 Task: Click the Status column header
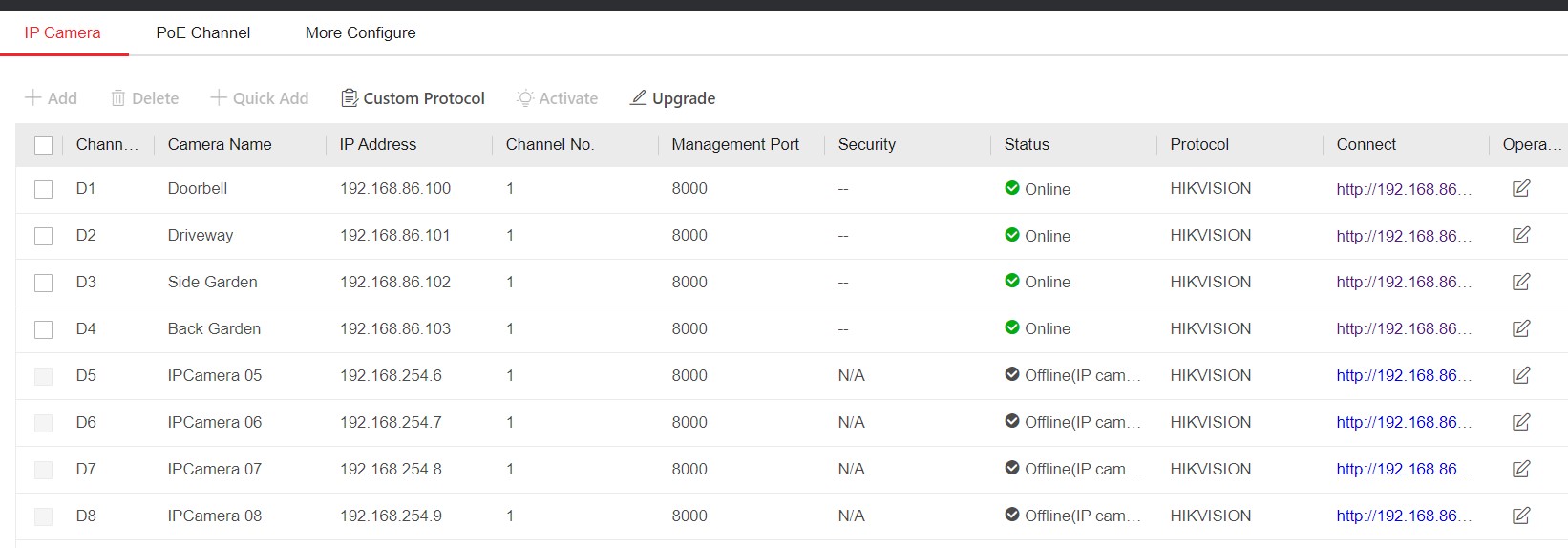(1027, 144)
